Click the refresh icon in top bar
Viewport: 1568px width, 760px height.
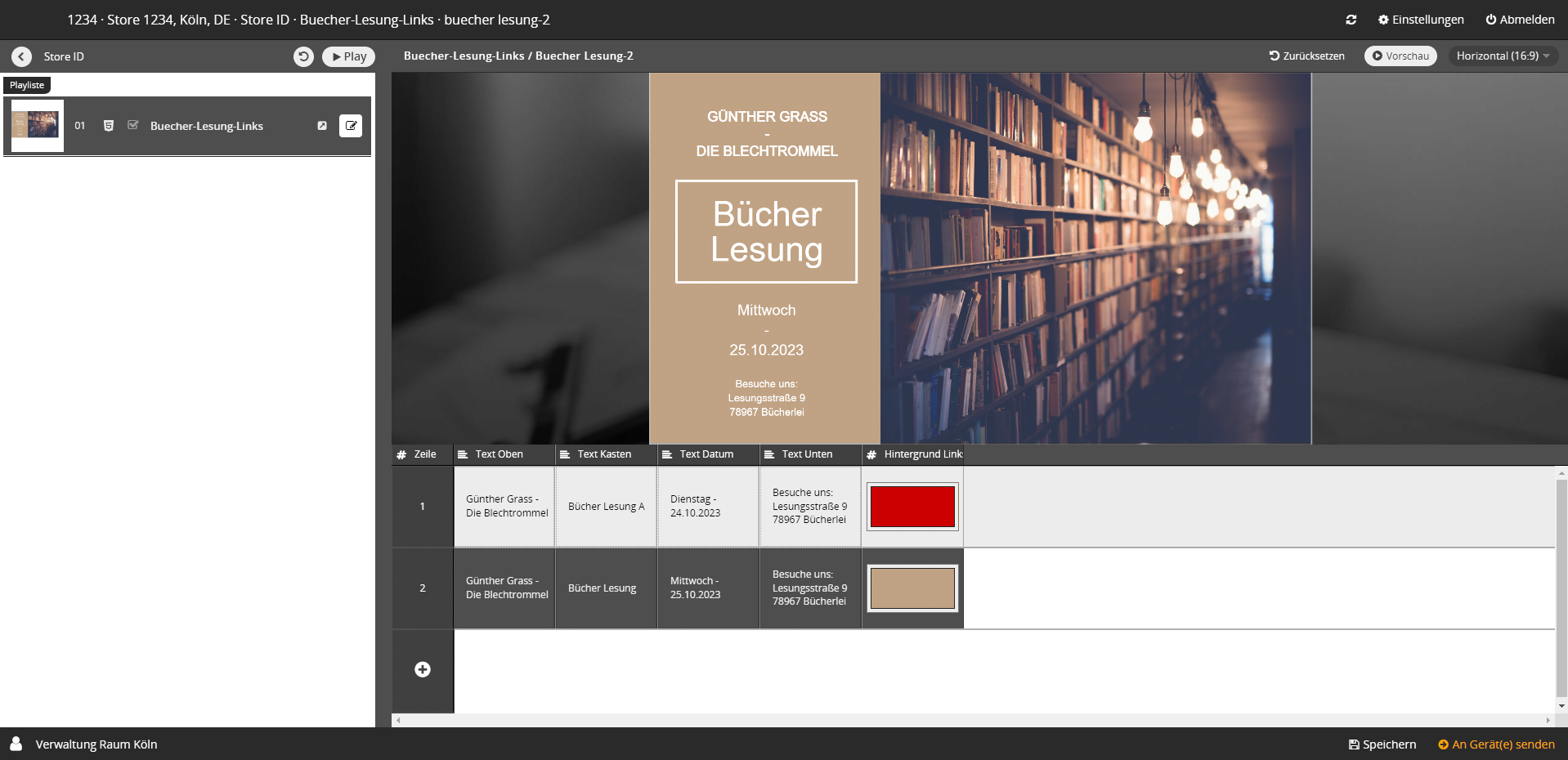[1351, 20]
